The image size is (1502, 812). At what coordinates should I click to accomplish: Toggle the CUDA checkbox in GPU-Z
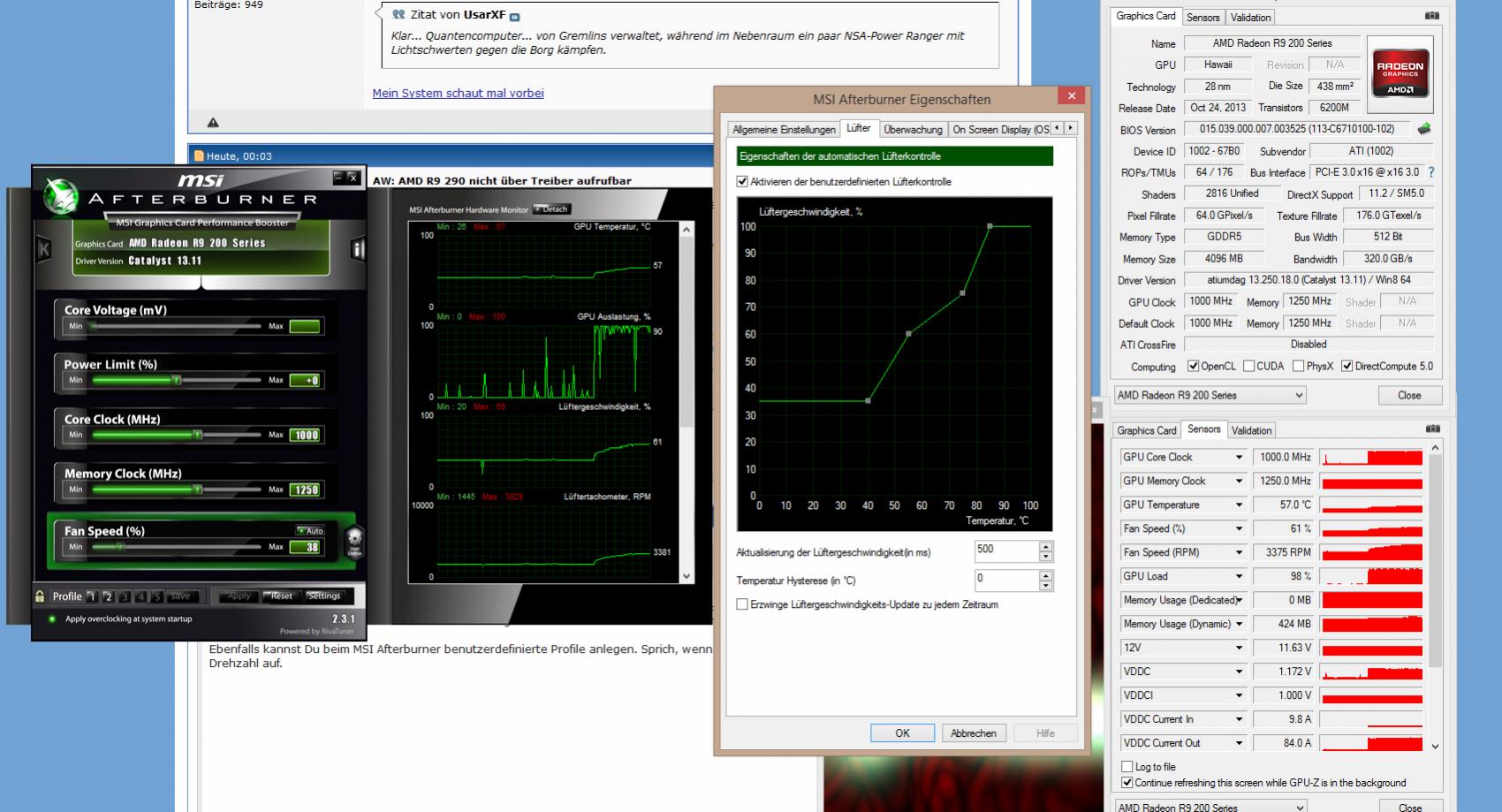[1248, 366]
